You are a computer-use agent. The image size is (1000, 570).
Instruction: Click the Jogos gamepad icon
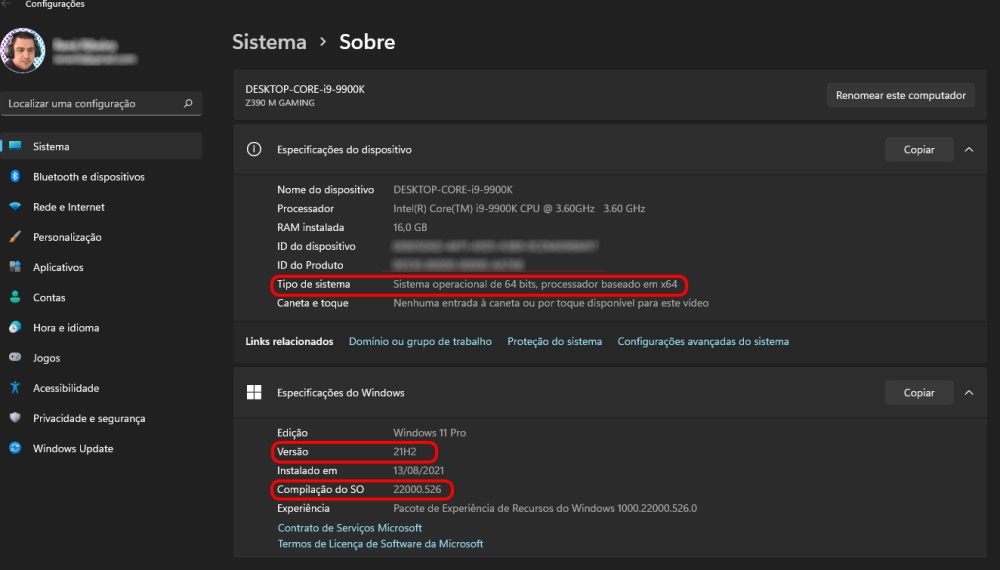pos(15,357)
